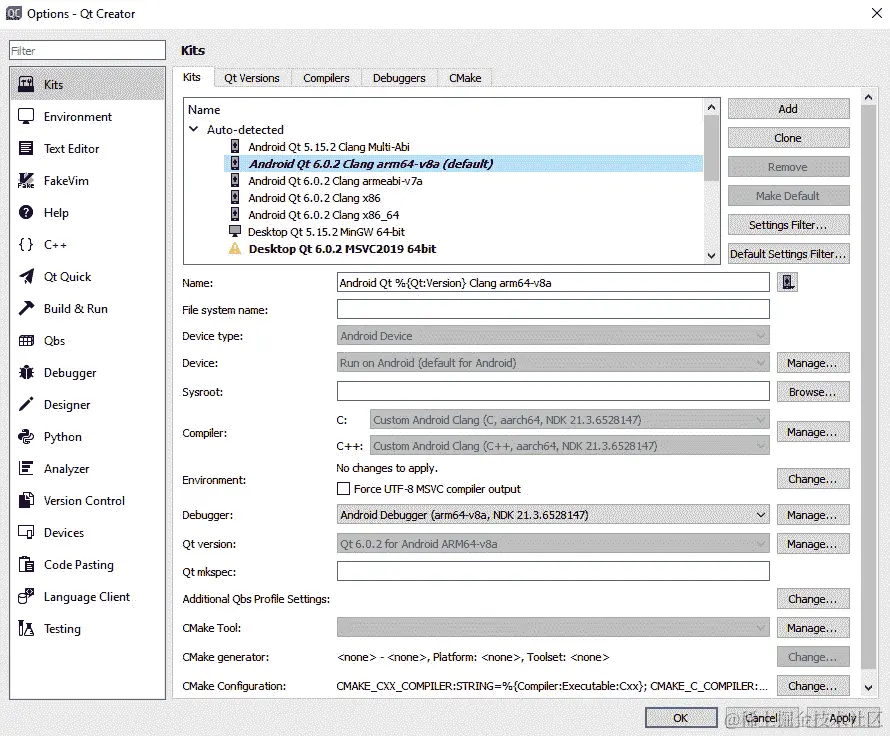The height and width of the screenshot is (736, 890).
Task: Open the Qbs settings category
Action: tap(87, 341)
